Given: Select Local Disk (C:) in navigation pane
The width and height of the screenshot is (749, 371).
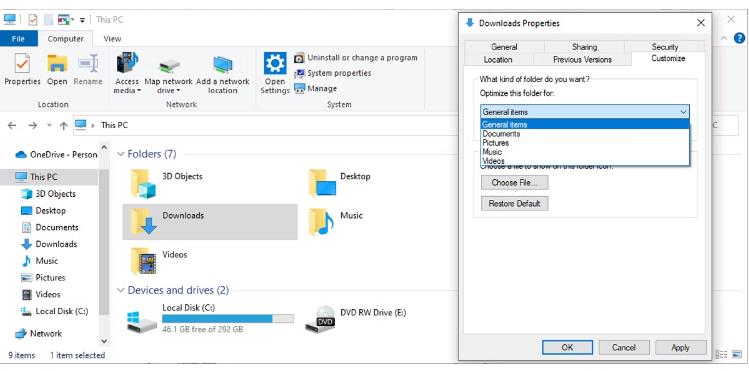Looking at the screenshot, I should click(55, 311).
